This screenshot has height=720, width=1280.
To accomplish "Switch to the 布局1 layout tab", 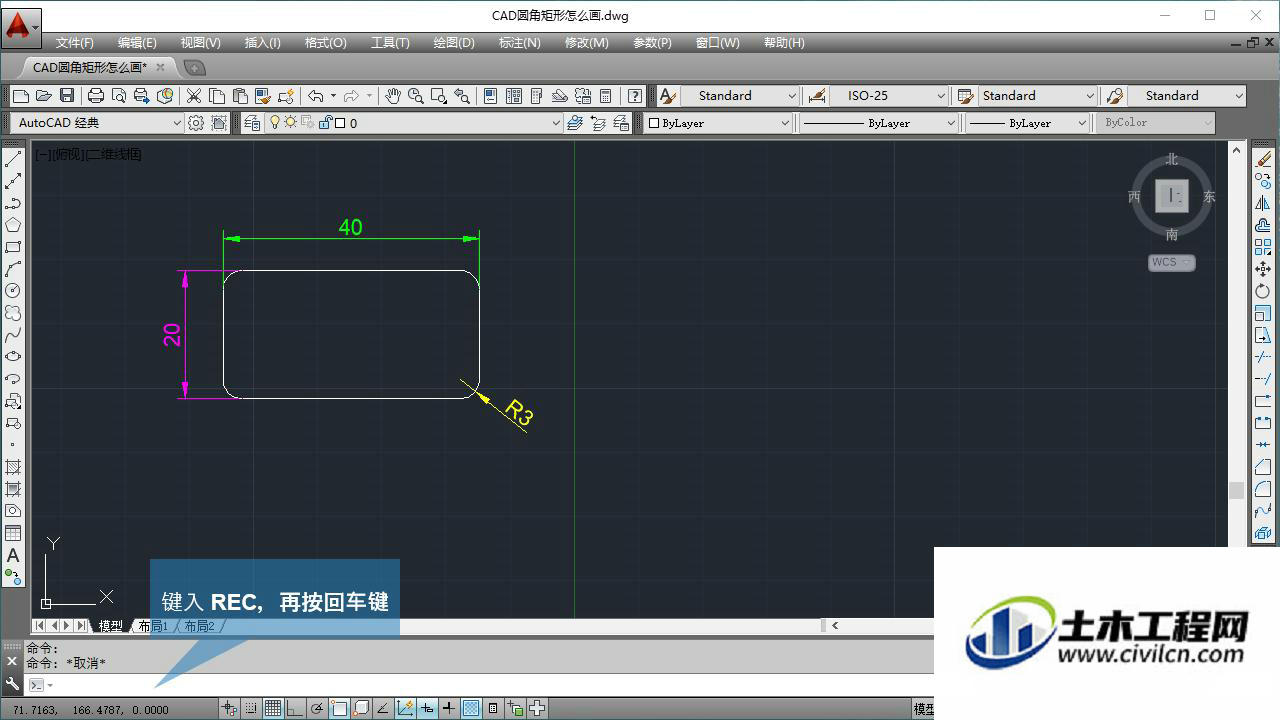I will pos(153,626).
